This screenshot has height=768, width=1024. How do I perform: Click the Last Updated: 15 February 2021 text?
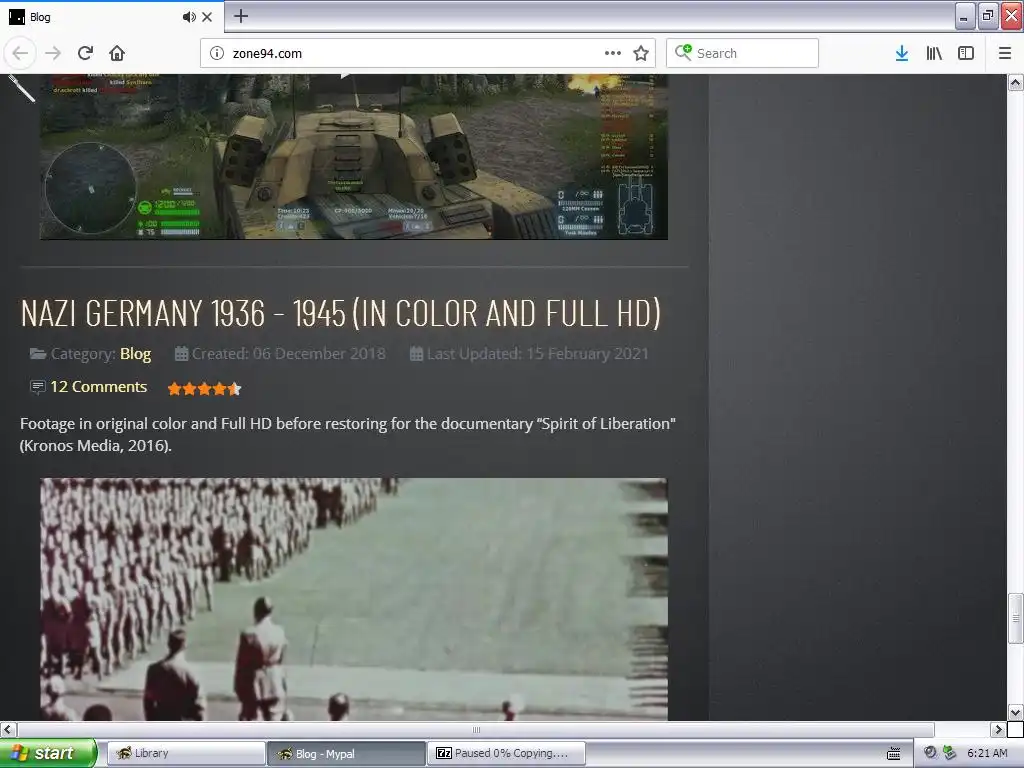pyautogui.click(x=537, y=353)
